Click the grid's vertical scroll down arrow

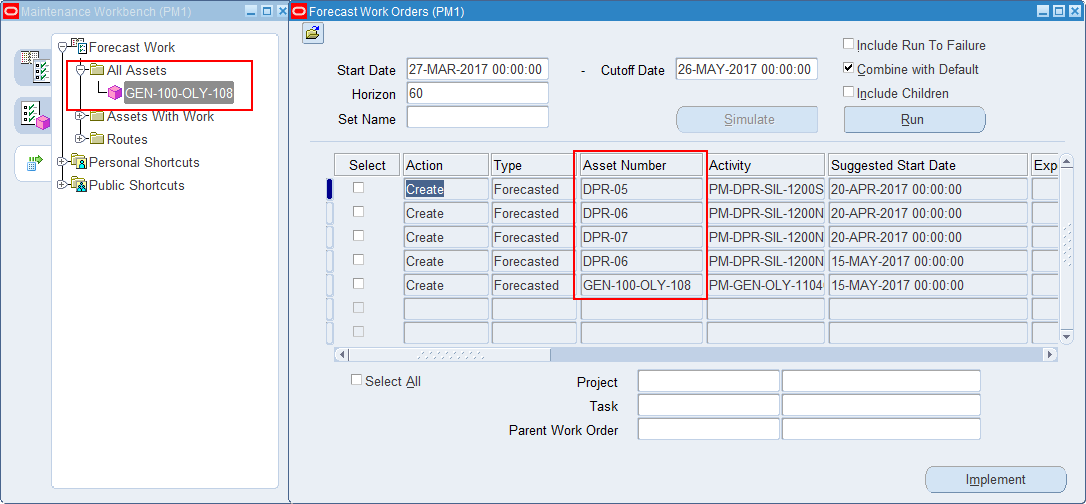(x=1067, y=336)
